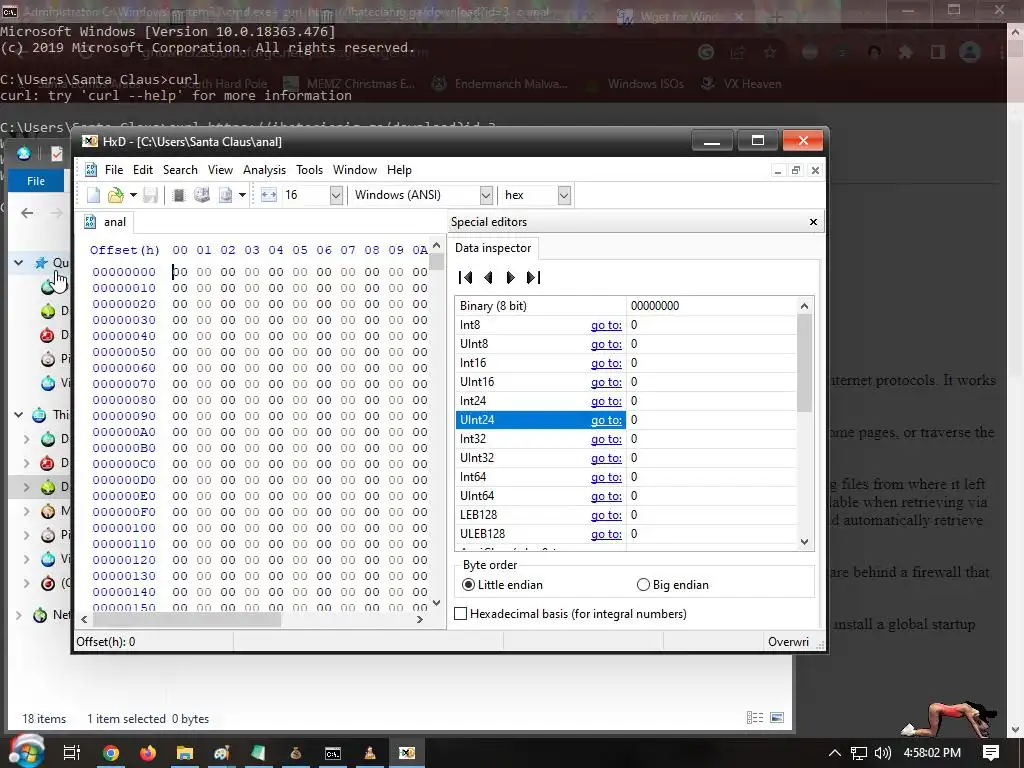The image size is (1024, 768).
Task: Jump to last byte in Data inspector
Action: (534, 278)
